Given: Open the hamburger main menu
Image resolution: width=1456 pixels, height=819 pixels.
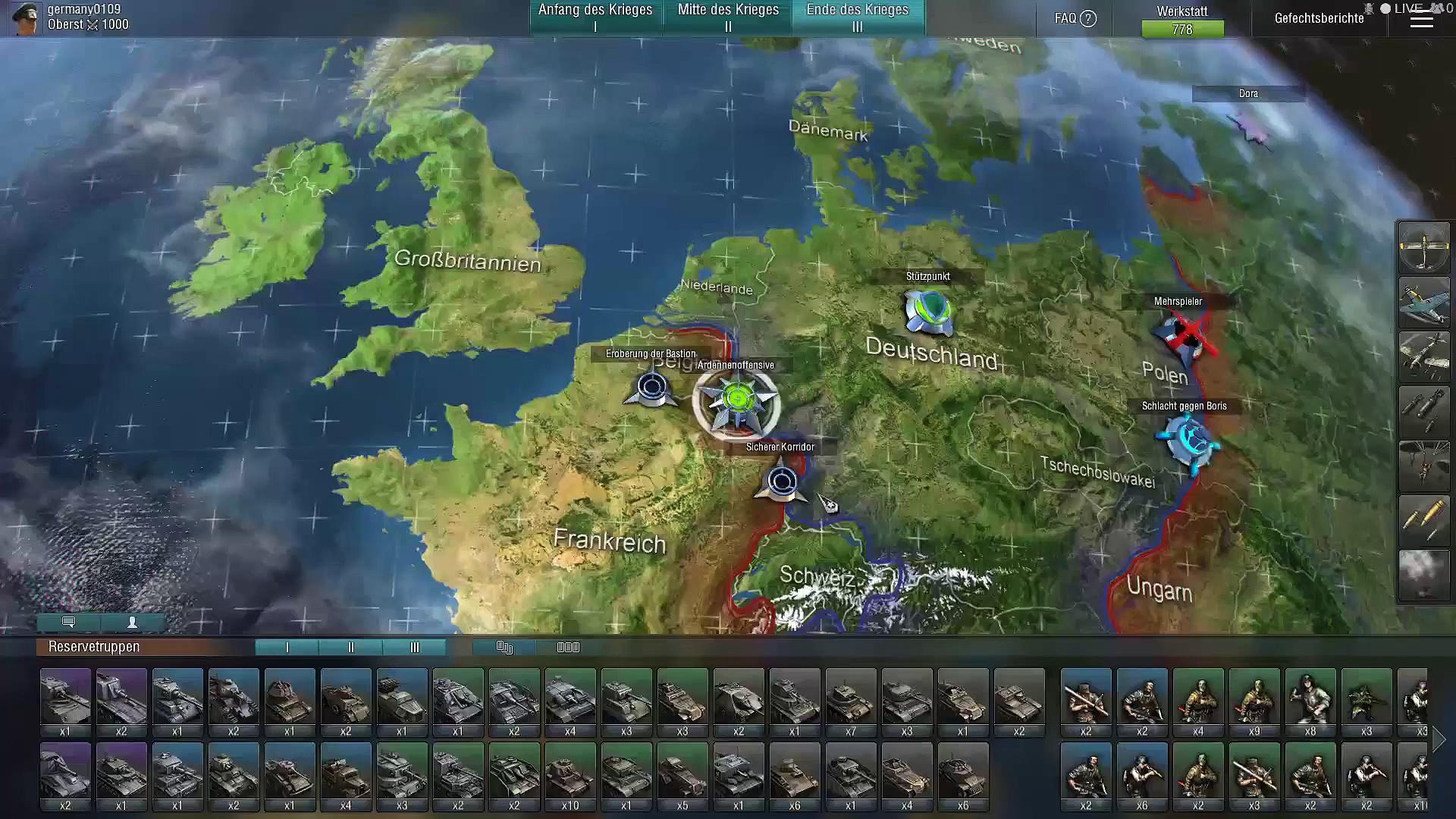Looking at the screenshot, I should pyautogui.click(x=1421, y=20).
